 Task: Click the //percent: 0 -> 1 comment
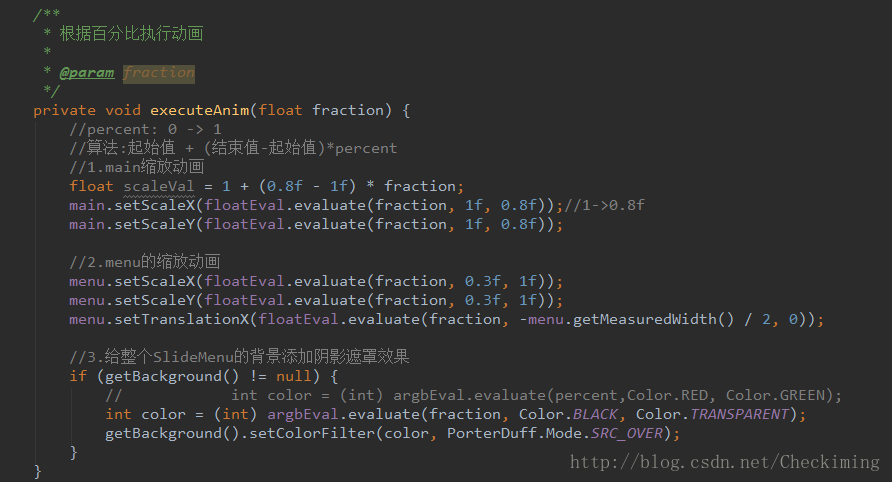point(145,129)
